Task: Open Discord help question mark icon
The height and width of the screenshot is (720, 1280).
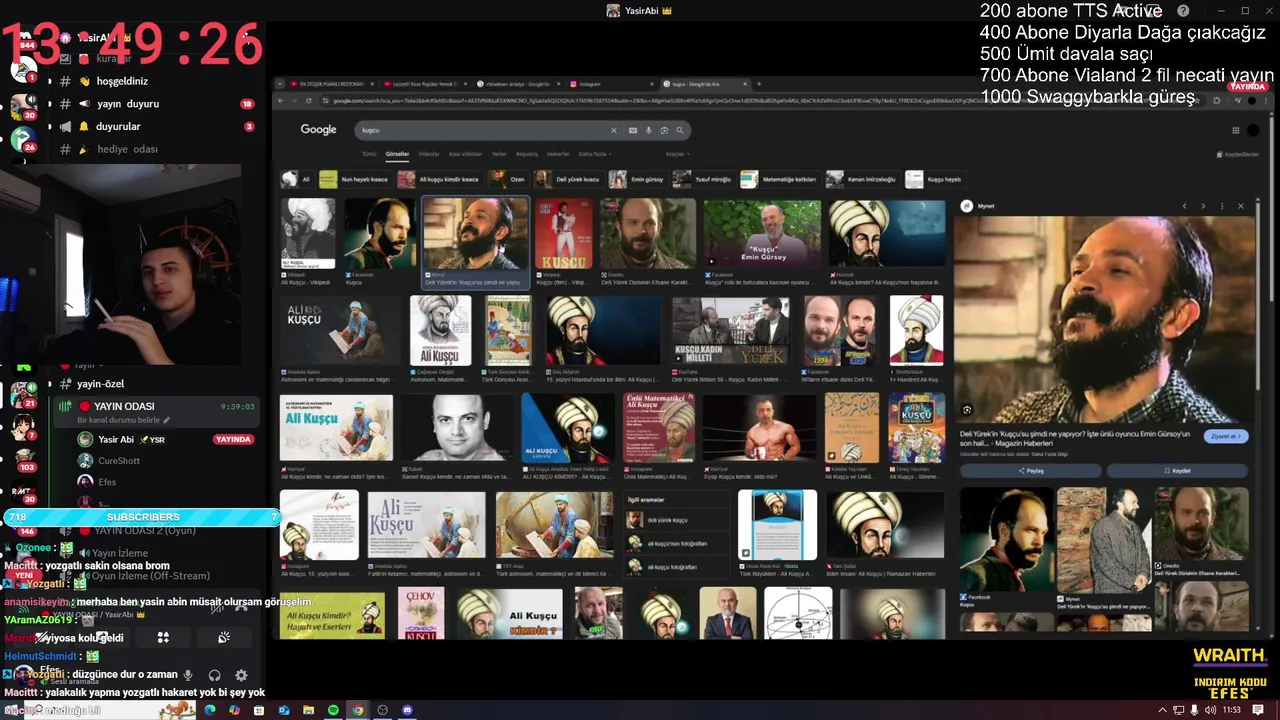Action: (1183, 11)
